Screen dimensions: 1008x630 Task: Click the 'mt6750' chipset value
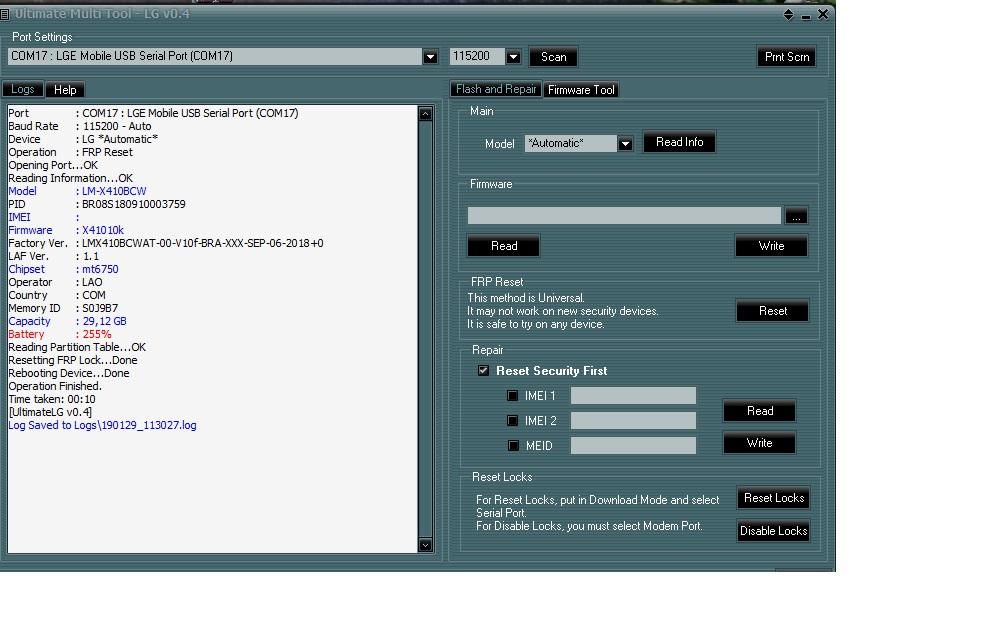coord(100,269)
